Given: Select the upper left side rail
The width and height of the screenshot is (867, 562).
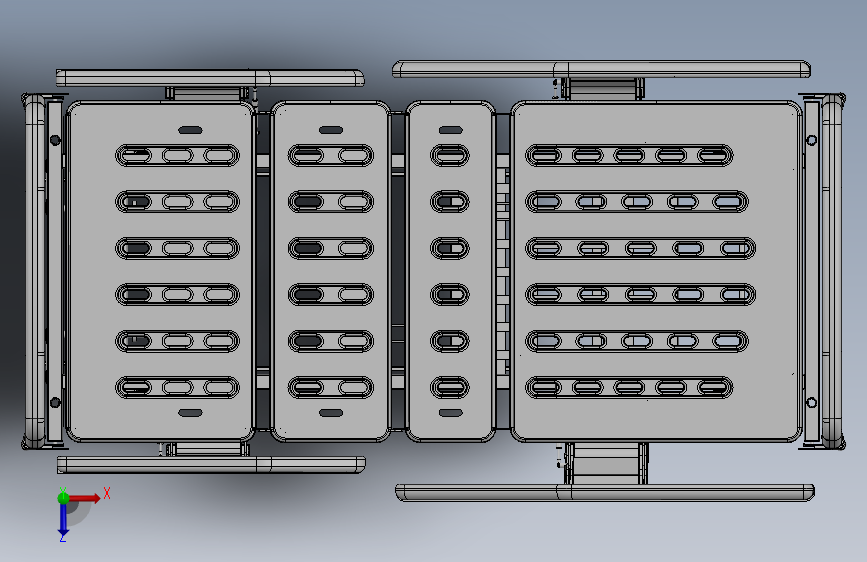Looking at the screenshot, I should 210,78.
